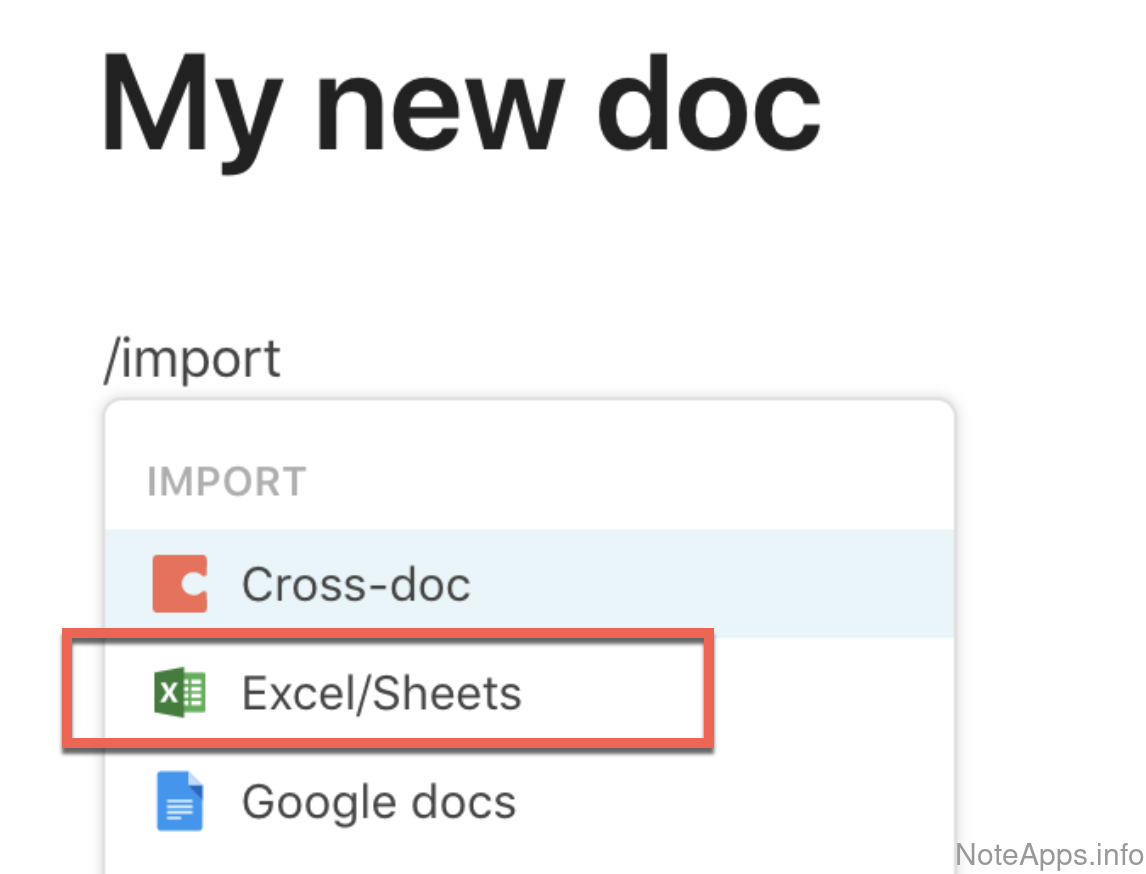Viewport: 1146px width, 874px height.
Task: Click the green Excel spreadsheet icon
Action: pyautogui.click(x=180, y=693)
